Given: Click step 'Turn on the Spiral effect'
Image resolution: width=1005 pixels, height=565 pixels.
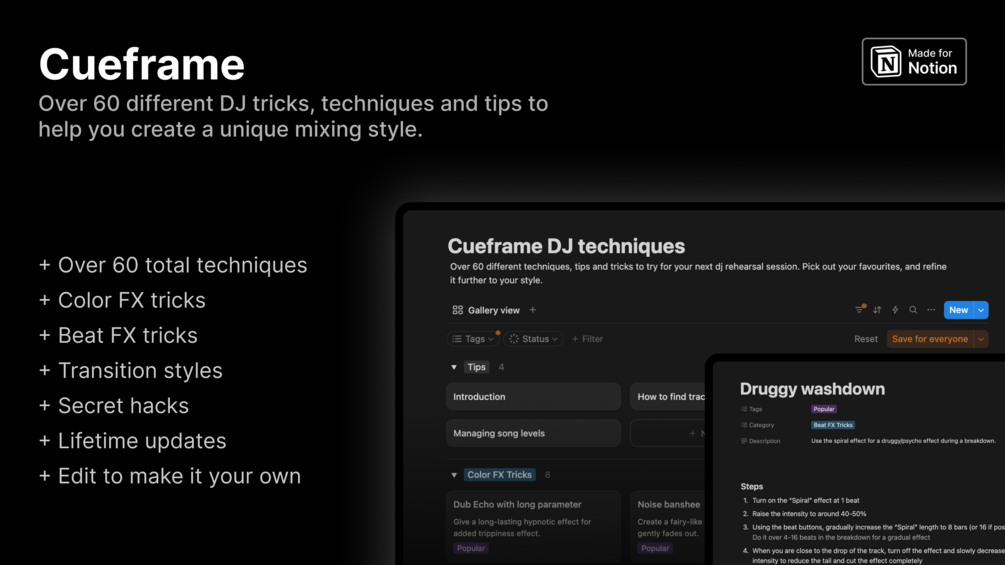Looking at the screenshot, I should pos(806,500).
